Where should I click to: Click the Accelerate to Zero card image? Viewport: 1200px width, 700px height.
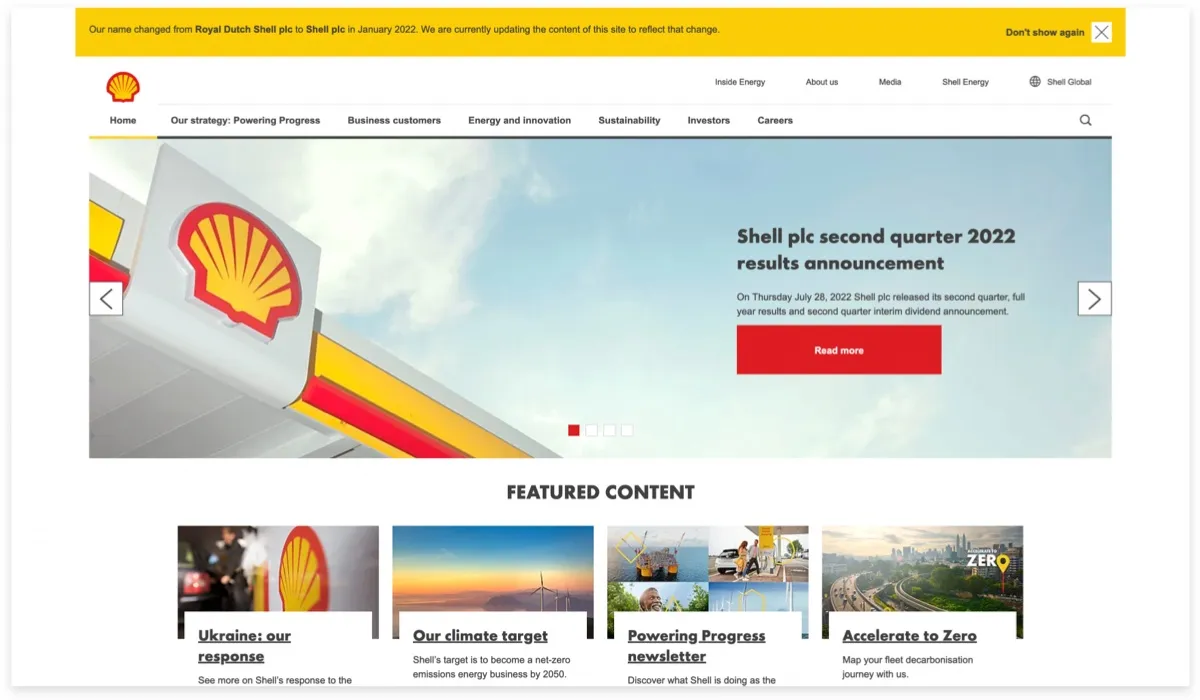(922, 569)
